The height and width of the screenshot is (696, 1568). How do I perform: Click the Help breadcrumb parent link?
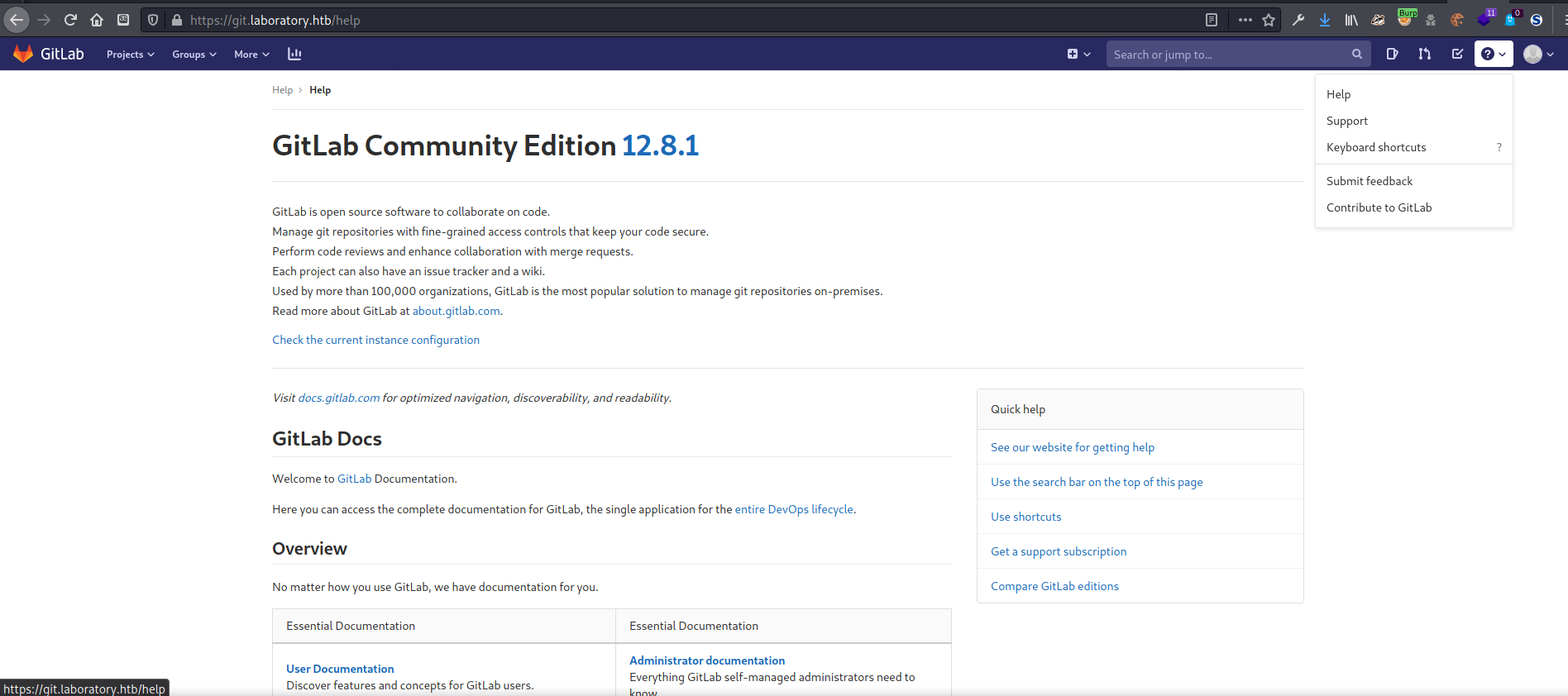pos(282,90)
